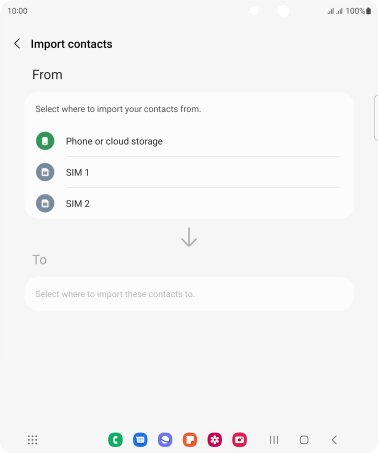Show recent apps with navigation button
The width and height of the screenshot is (378, 453).
pyautogui.click(x=274, y=440)
